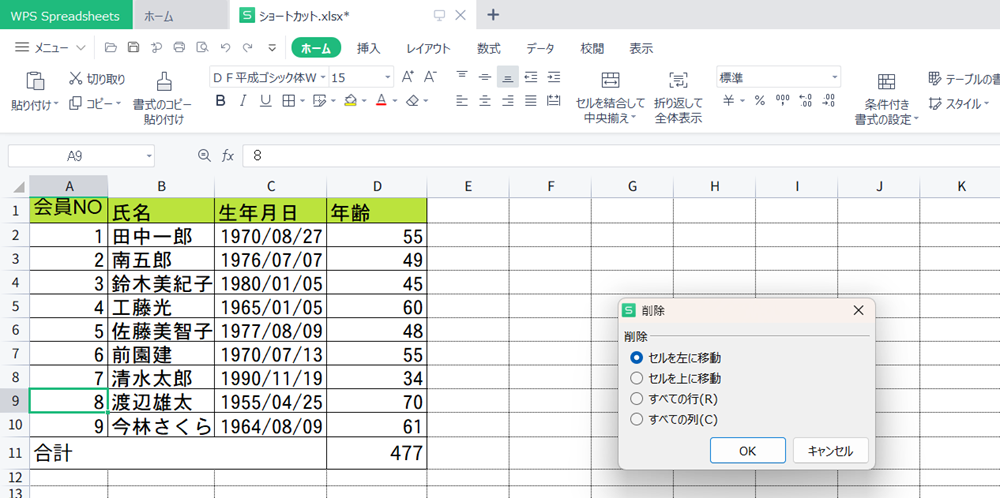
Task: Open the number format 標準 dropdown
Action: (834, 78)
